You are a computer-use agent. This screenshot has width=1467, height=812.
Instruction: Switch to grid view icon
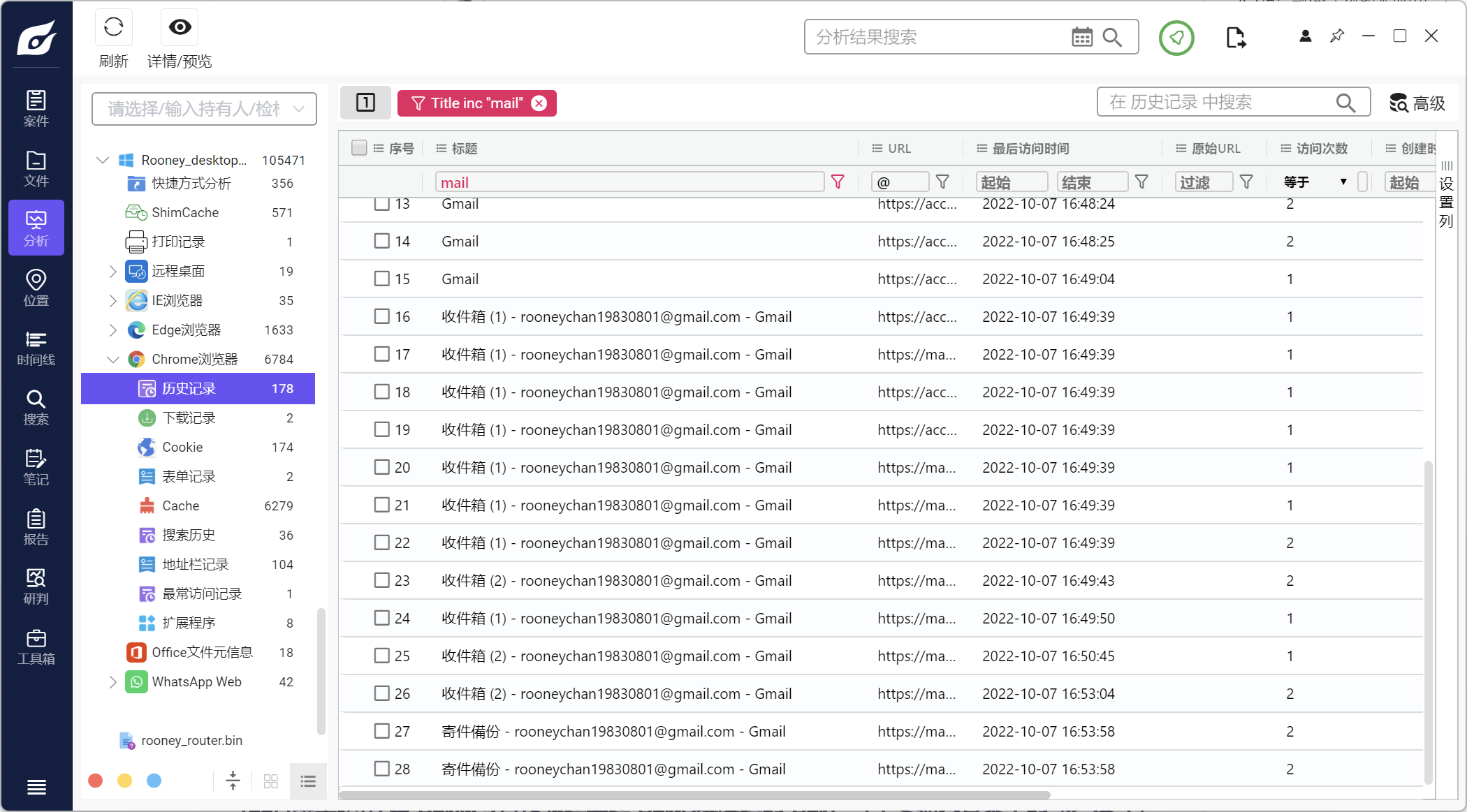pyautogui.click(x=271, y=781)
